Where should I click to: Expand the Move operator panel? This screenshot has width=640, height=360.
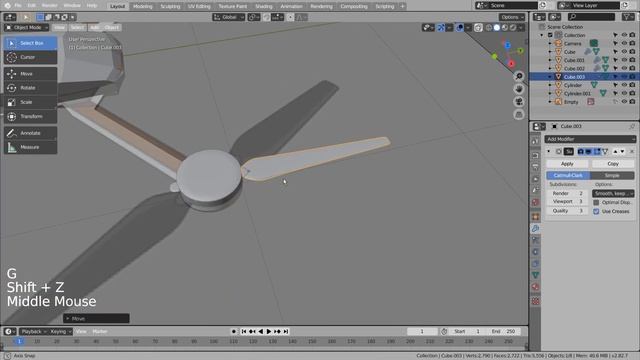click(x=96, y=318)
